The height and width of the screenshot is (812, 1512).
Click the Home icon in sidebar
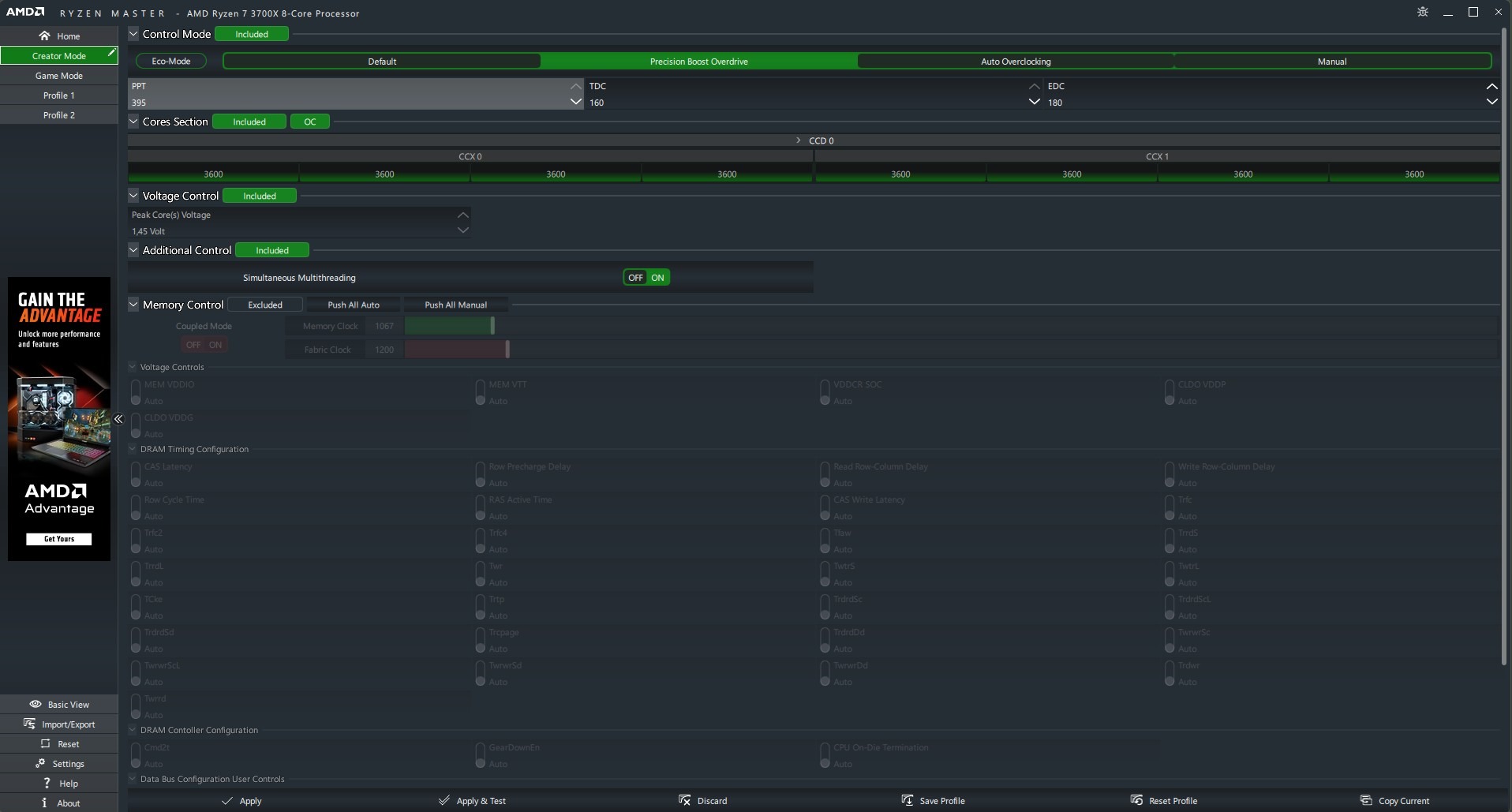pos(44,36)
